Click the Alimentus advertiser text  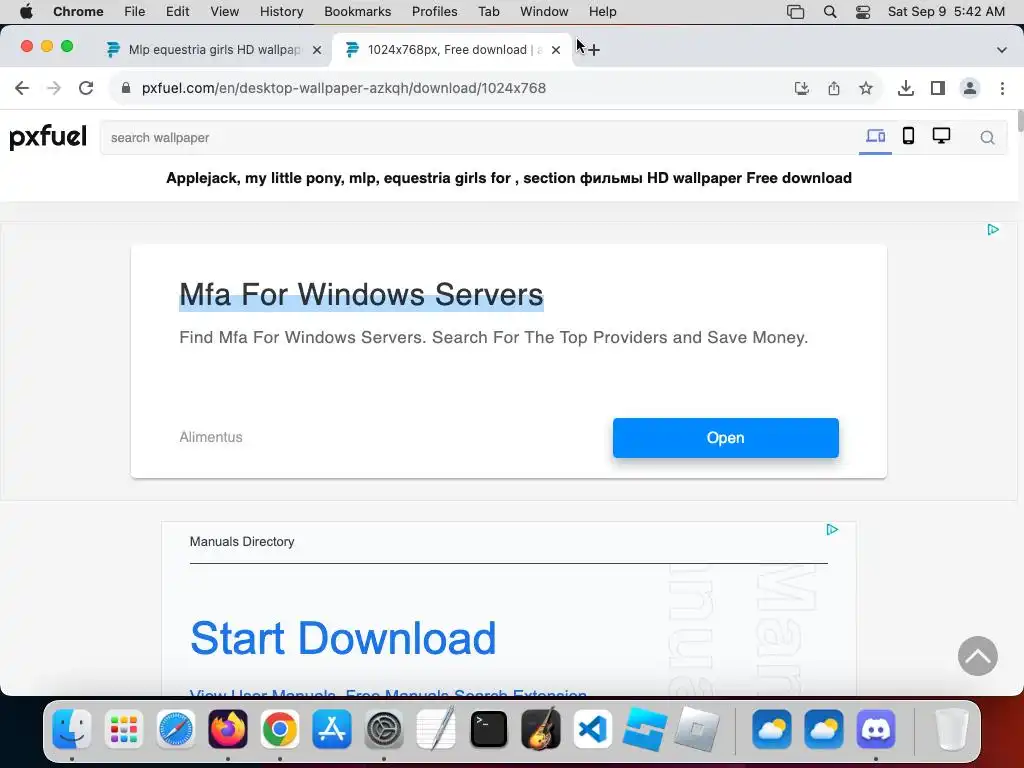(211, 437)
